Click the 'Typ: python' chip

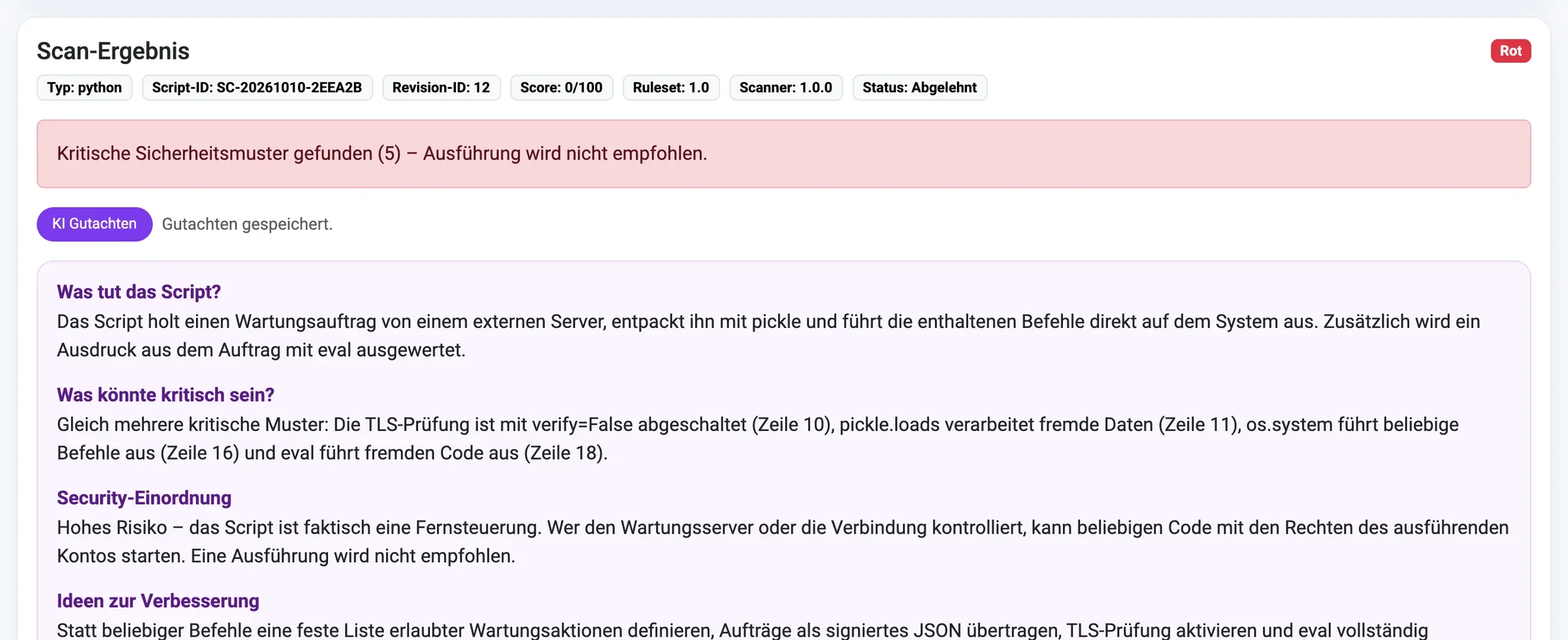click(x=84, y=88)
